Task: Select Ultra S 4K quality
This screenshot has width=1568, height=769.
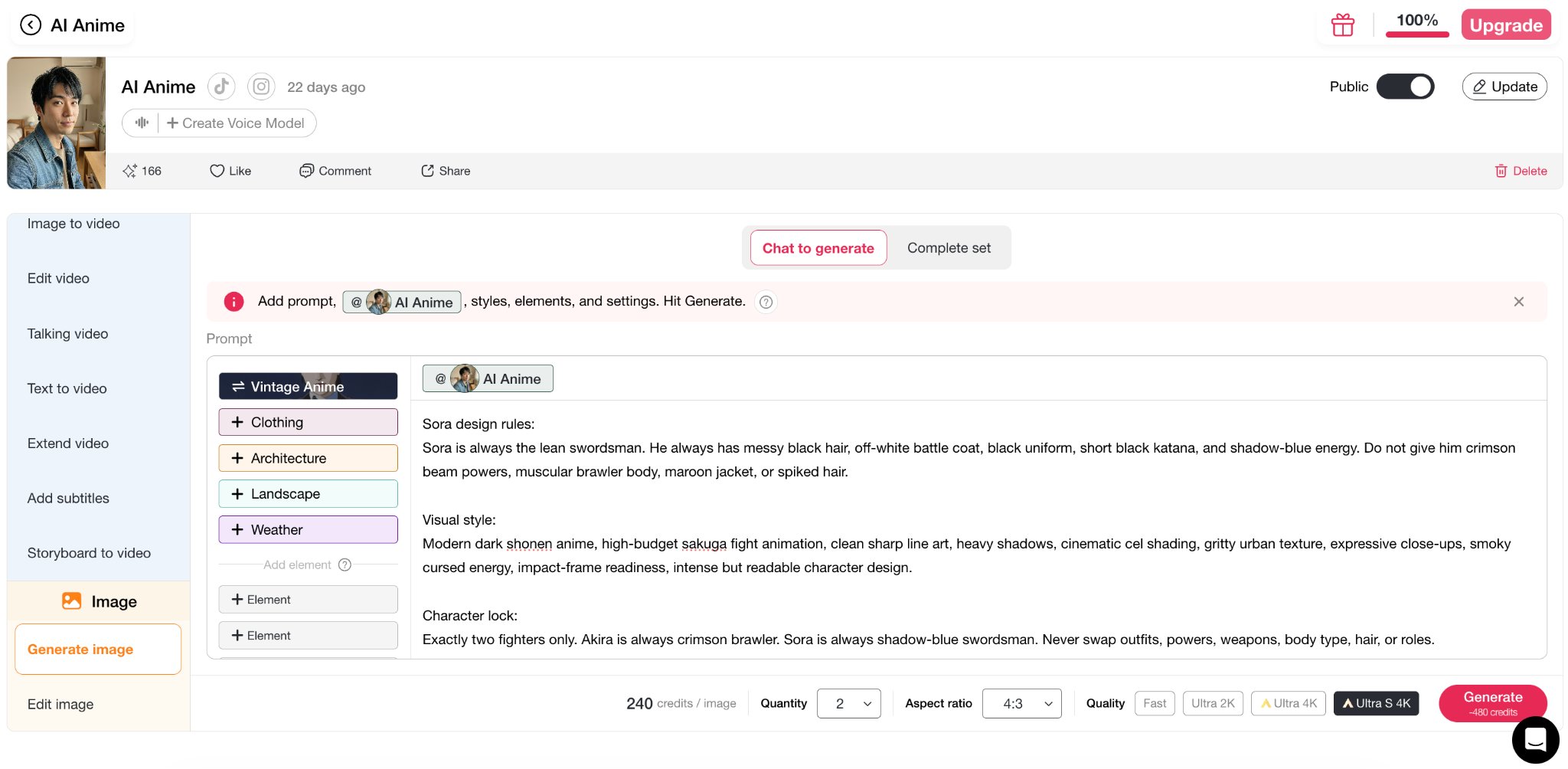Action: pyautogui.click(x=1376, y=703)
